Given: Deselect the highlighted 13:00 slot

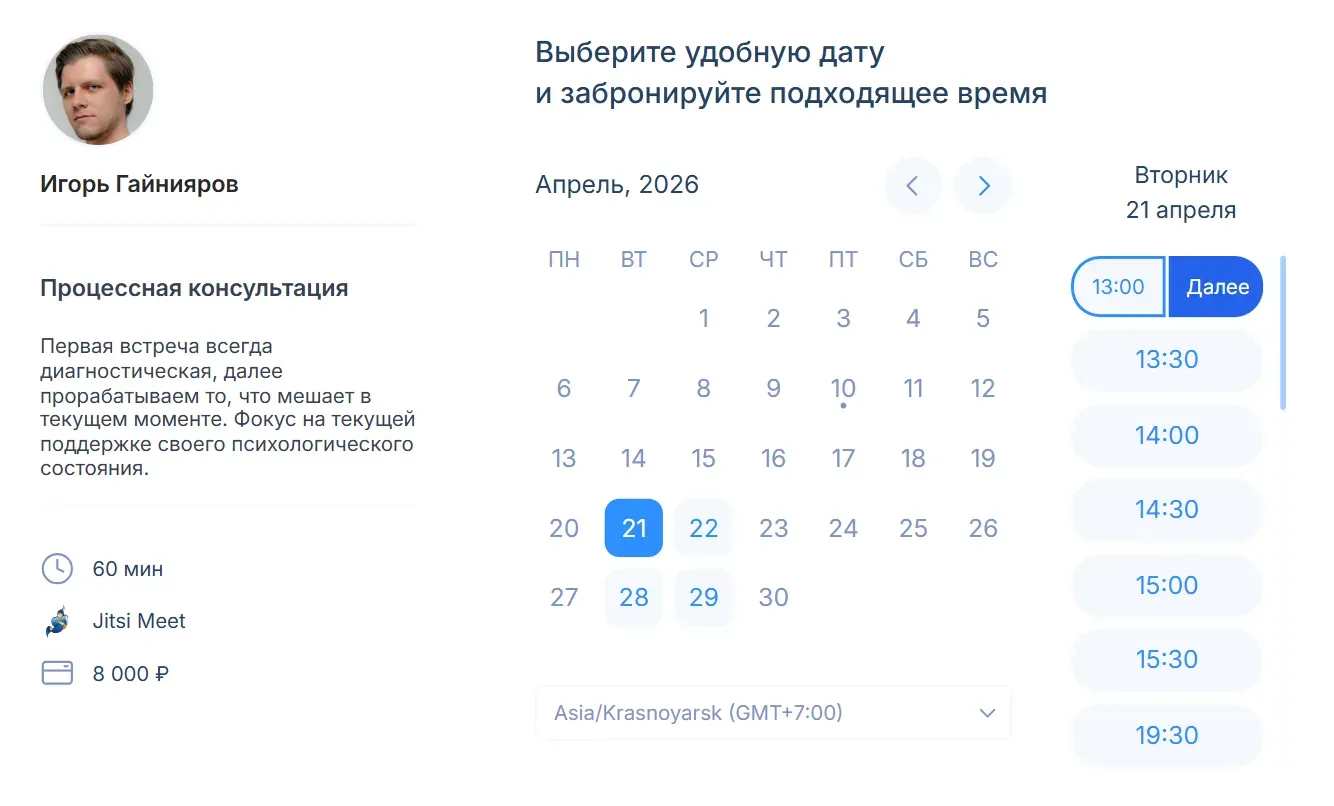Looking at the screenshot, I should point(1117,286).
